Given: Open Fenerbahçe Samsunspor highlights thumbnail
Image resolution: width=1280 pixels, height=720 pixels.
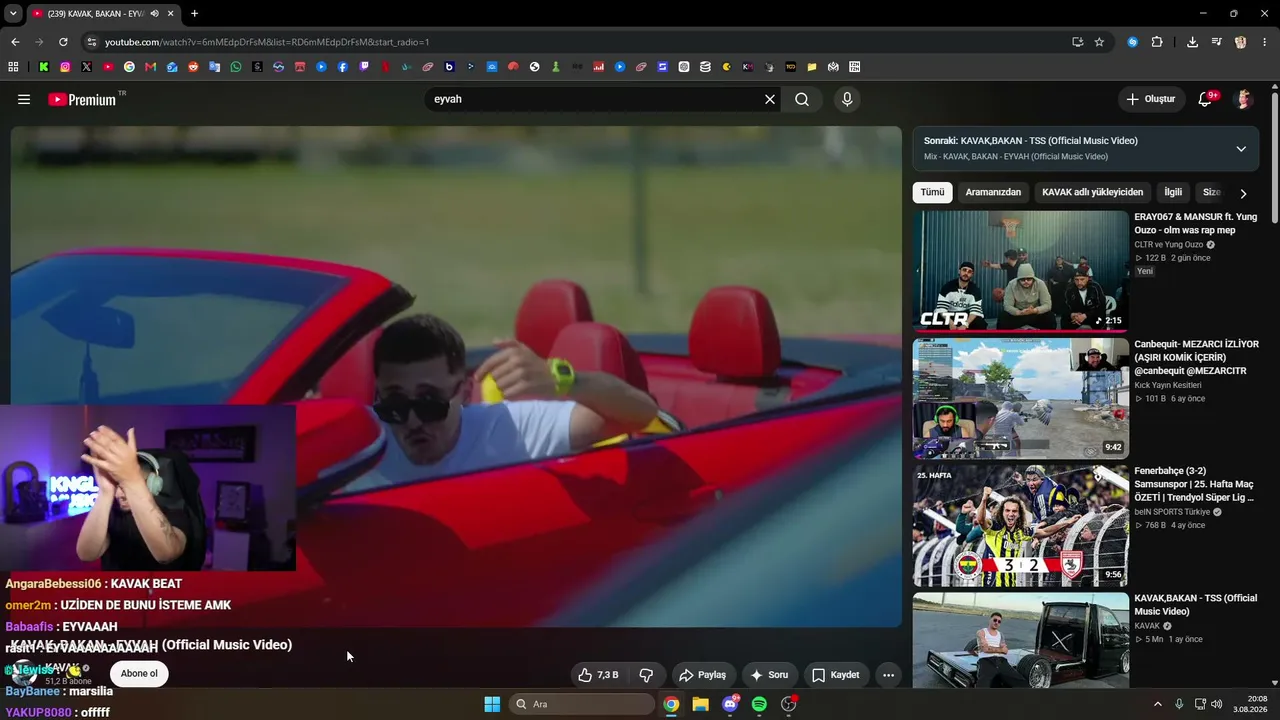Looking at the screenshot, I should click(1020, 525).
